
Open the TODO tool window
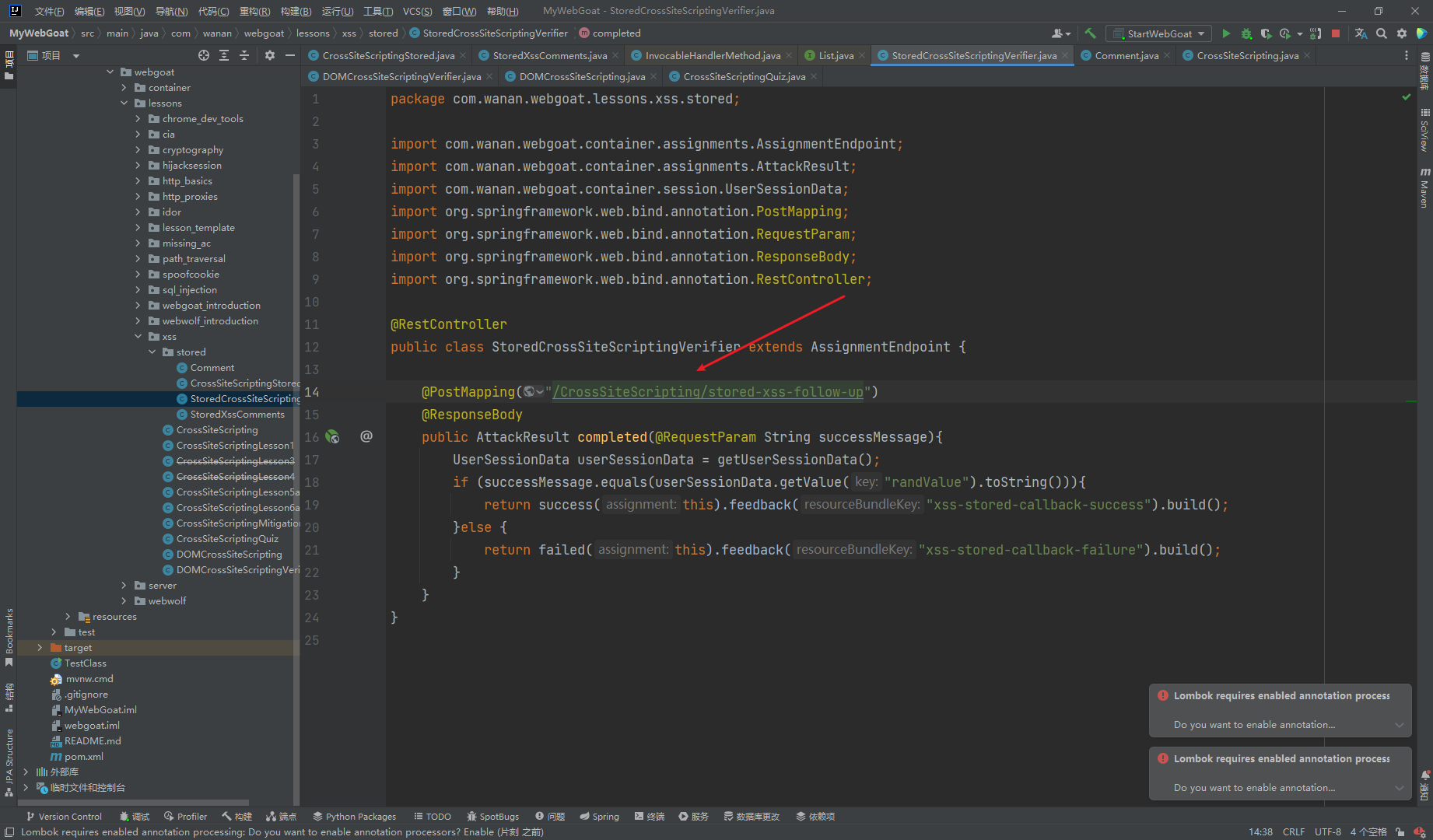[x=433, y=816]
